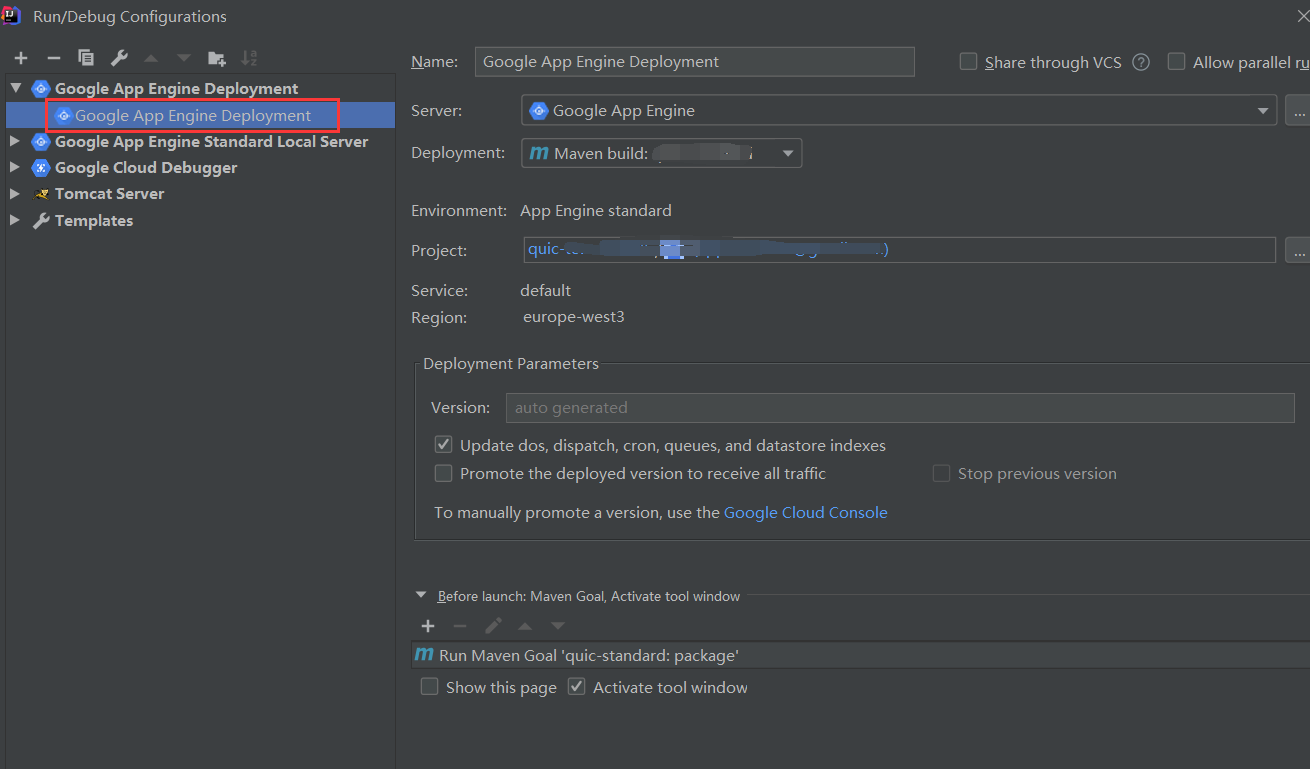This screenshot has width=1310, height=769.
Task: Collapse the Before launch section
Action: pos(421,596)
